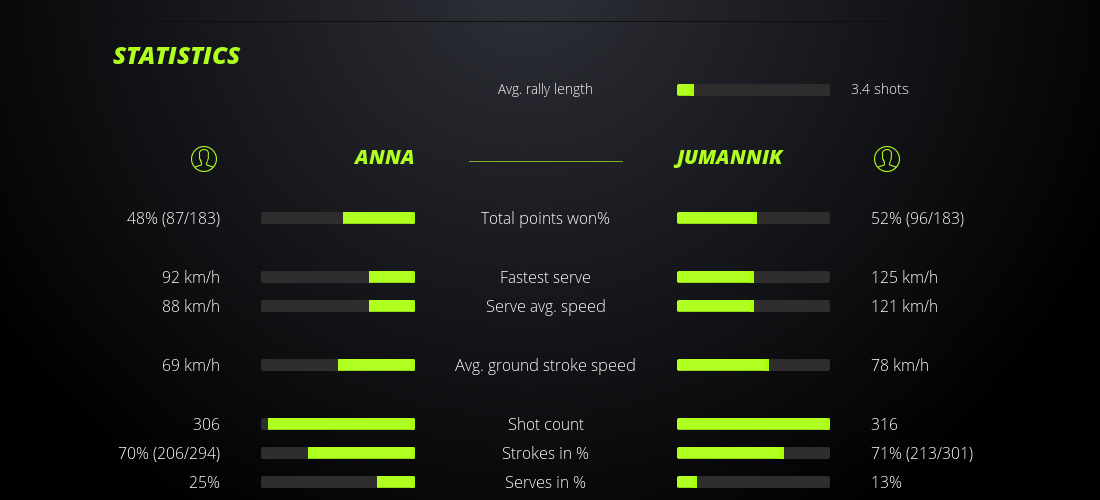
Task: Click Anna's 48% (87/183) value
Action: pos(173,218)
